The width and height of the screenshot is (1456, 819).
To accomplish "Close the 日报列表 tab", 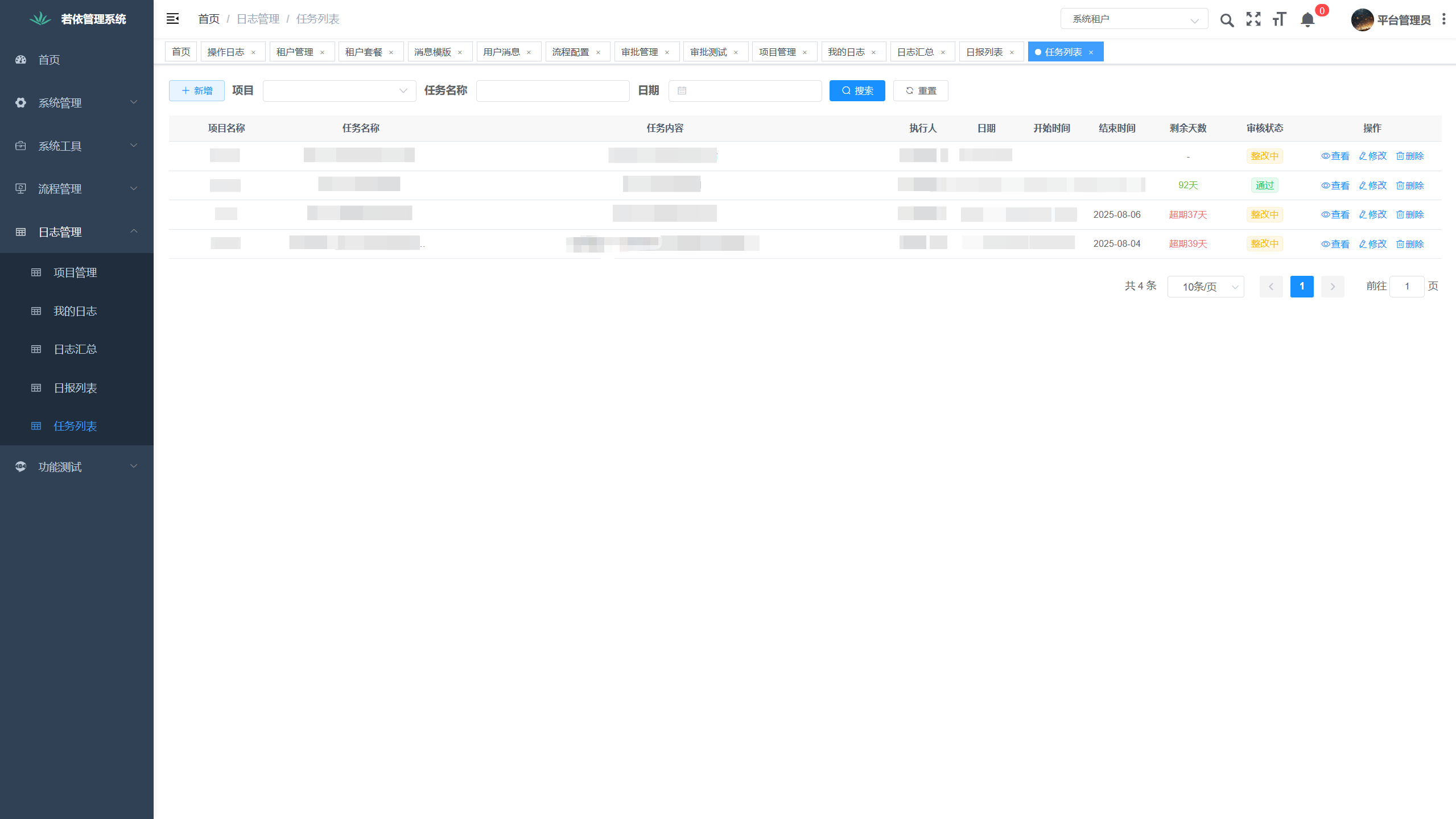I will pos(1012,52).
